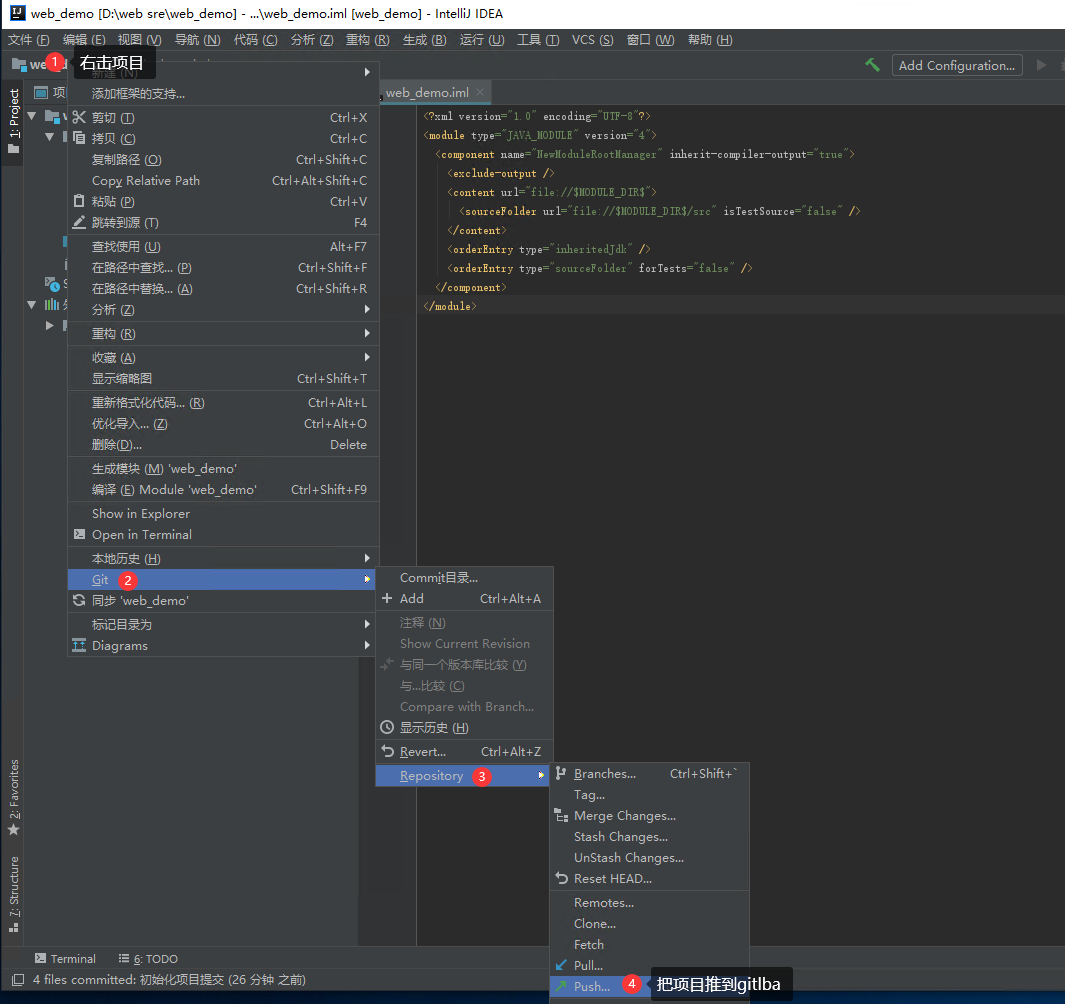Select 优化导入... (Z) entry
This screenshot has width=1065, height=1004.
pos(223,424)
